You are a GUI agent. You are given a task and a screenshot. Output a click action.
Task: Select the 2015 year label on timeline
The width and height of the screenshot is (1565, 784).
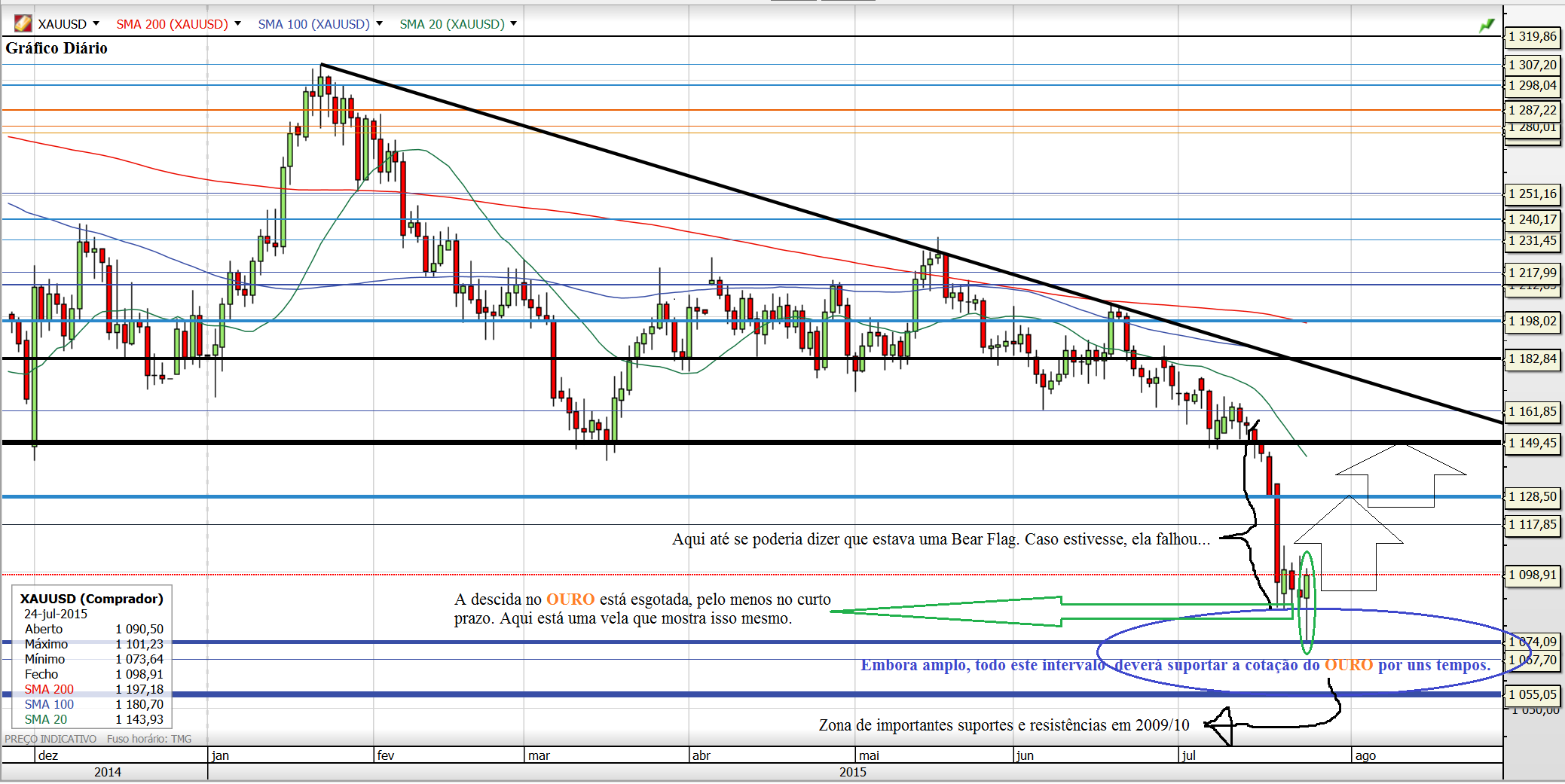pos(852,772)
